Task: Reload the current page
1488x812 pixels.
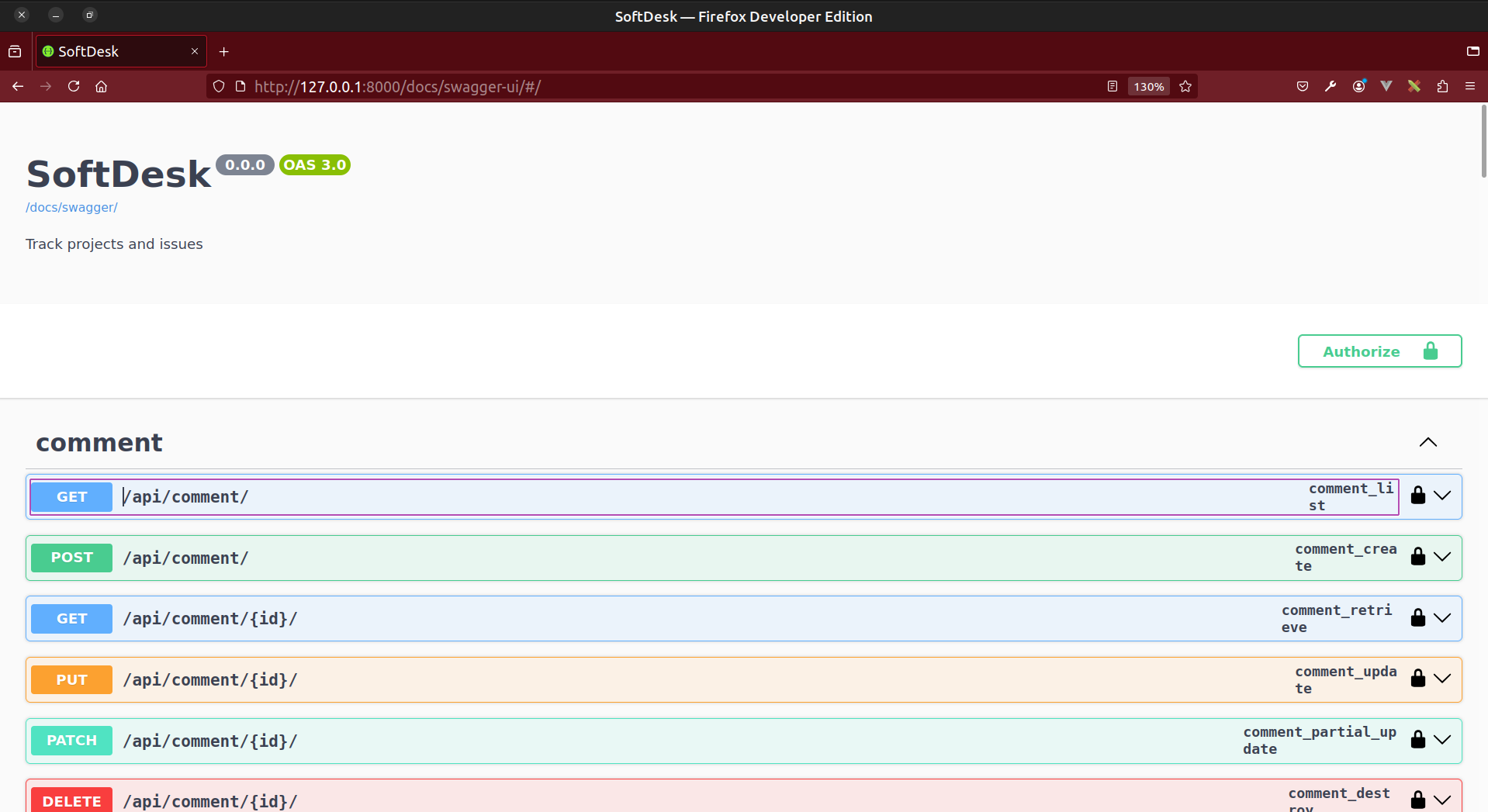Action: 74,86
